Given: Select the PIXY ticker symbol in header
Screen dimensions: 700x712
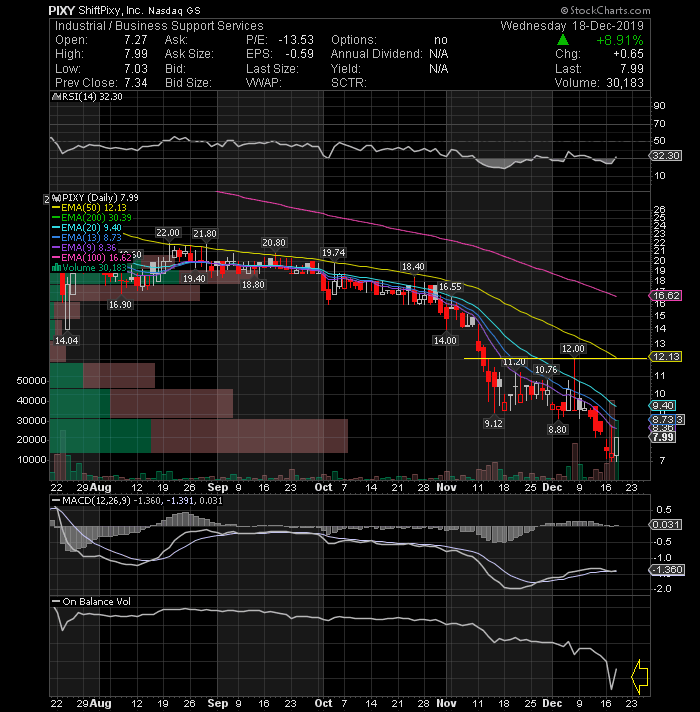Looking at the screenshot, I should (61, 10).
